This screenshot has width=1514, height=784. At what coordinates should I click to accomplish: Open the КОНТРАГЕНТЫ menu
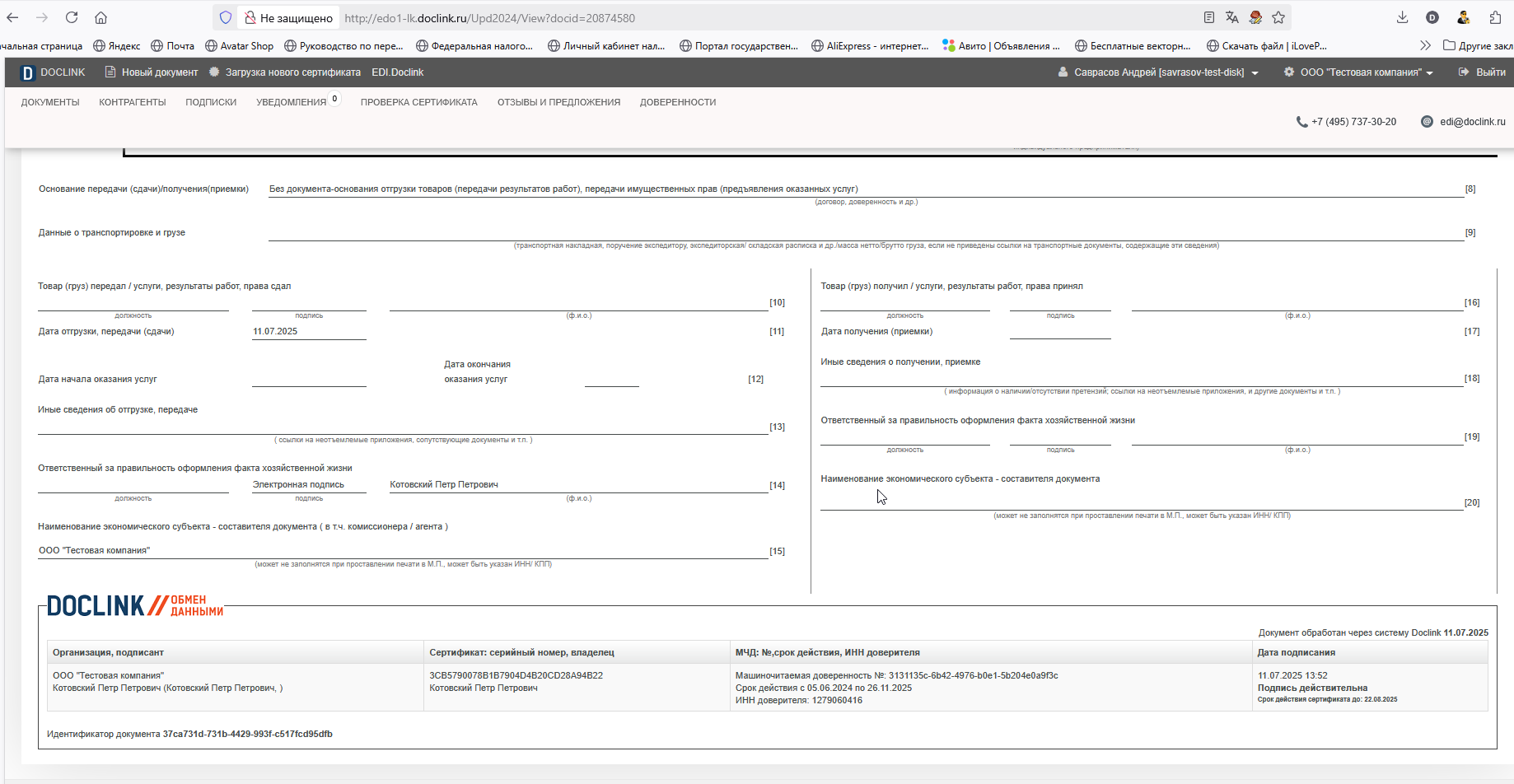coord(133,102)
